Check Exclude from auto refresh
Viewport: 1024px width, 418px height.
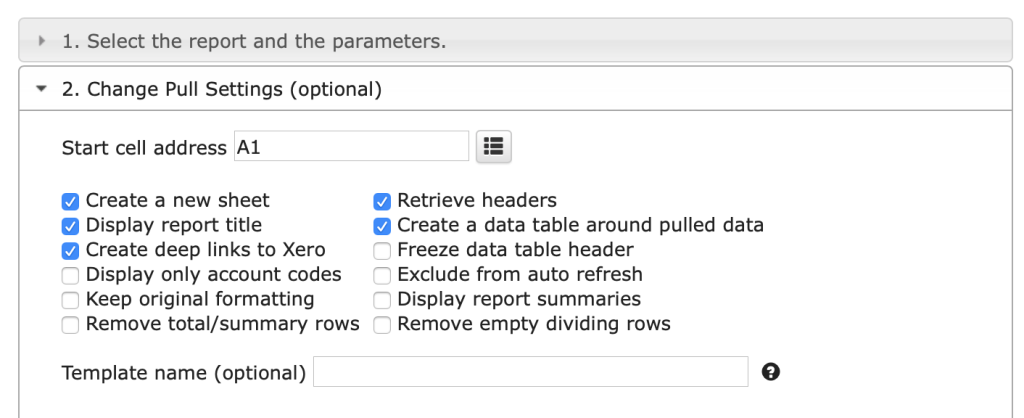(382, 275)
